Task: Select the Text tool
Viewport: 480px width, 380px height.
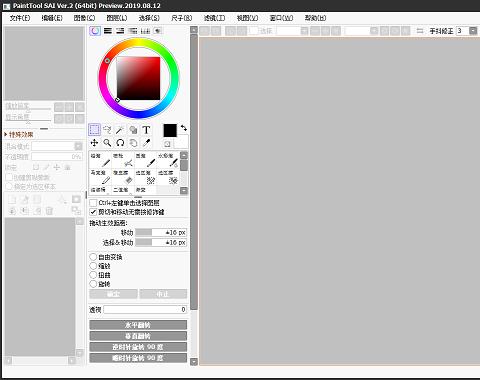Action: (x=146, y=130)
